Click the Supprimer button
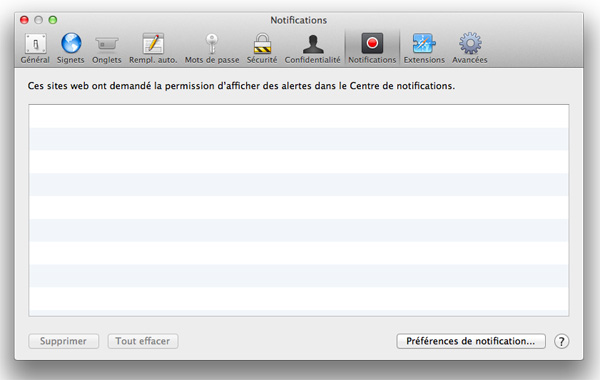This screenshot has width=600, height=380. click(64, 341)
